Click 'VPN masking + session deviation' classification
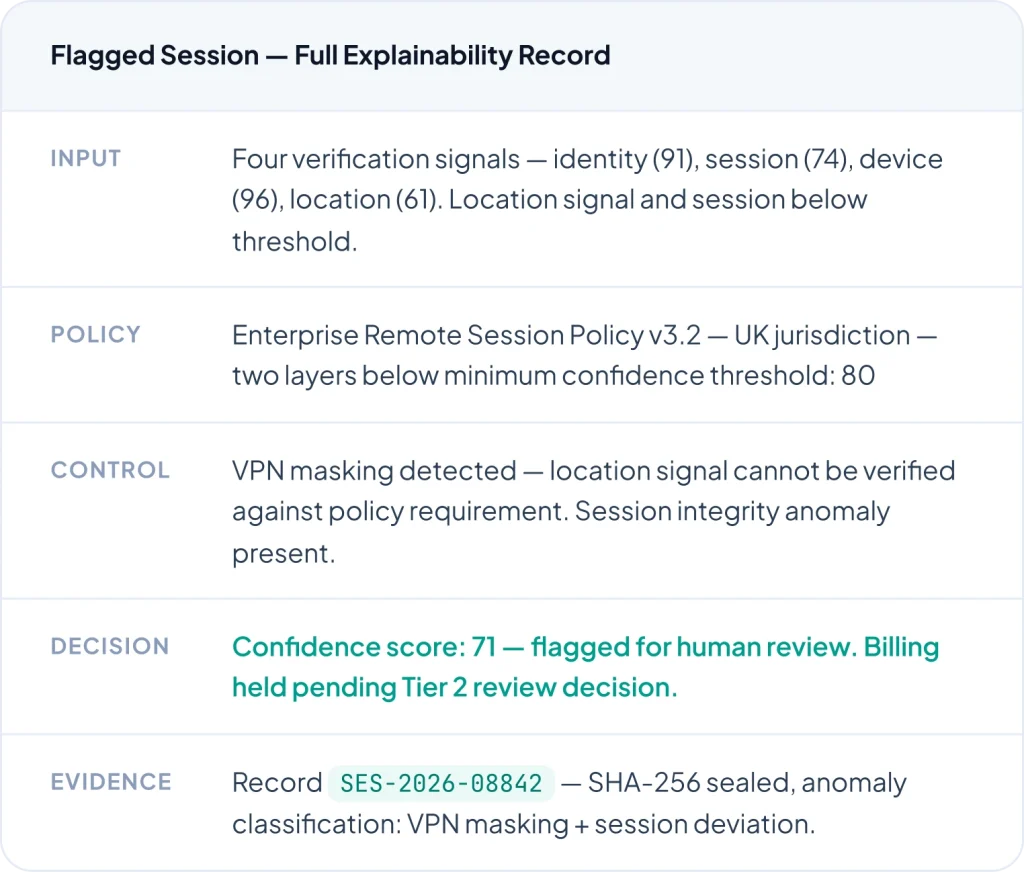 coord(609,824)
